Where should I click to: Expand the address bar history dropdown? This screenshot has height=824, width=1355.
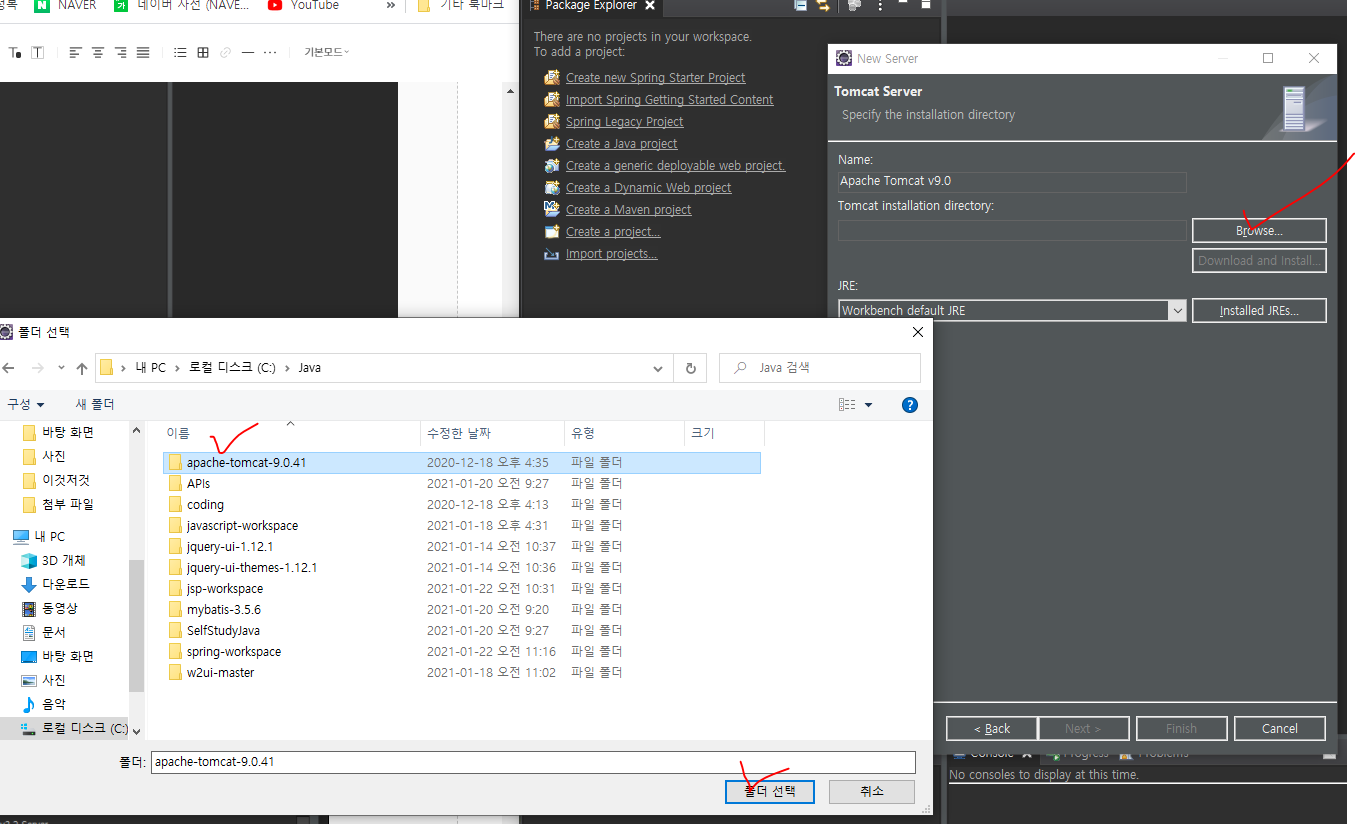pyautogui.click(x=658, y=368)
